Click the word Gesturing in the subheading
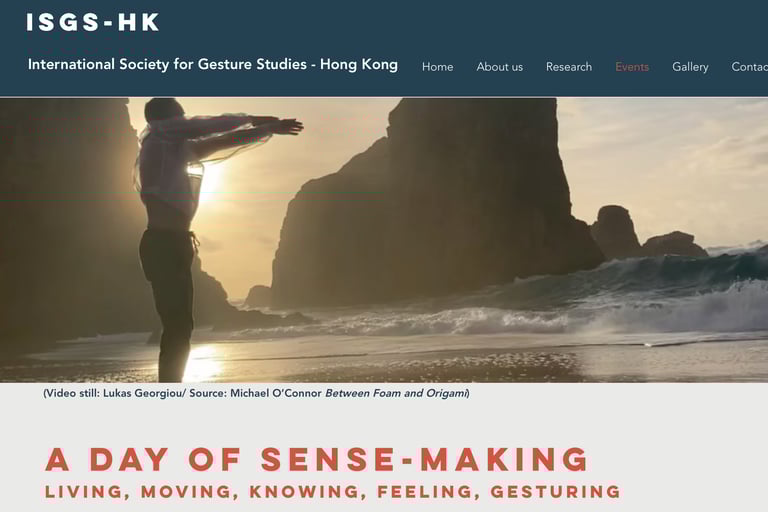Image resolution: width=768 pixels, height=512 pixels. click(556, 491)
